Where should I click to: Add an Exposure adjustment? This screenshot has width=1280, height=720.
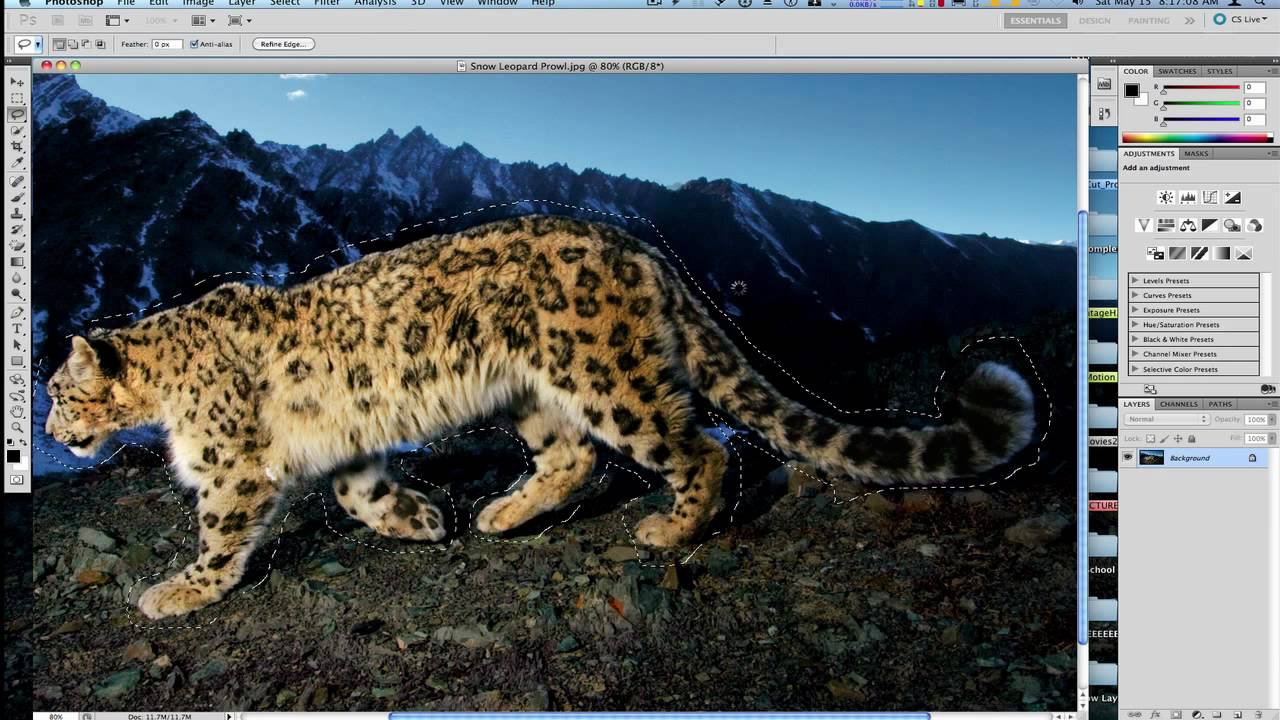[1232, 198]
